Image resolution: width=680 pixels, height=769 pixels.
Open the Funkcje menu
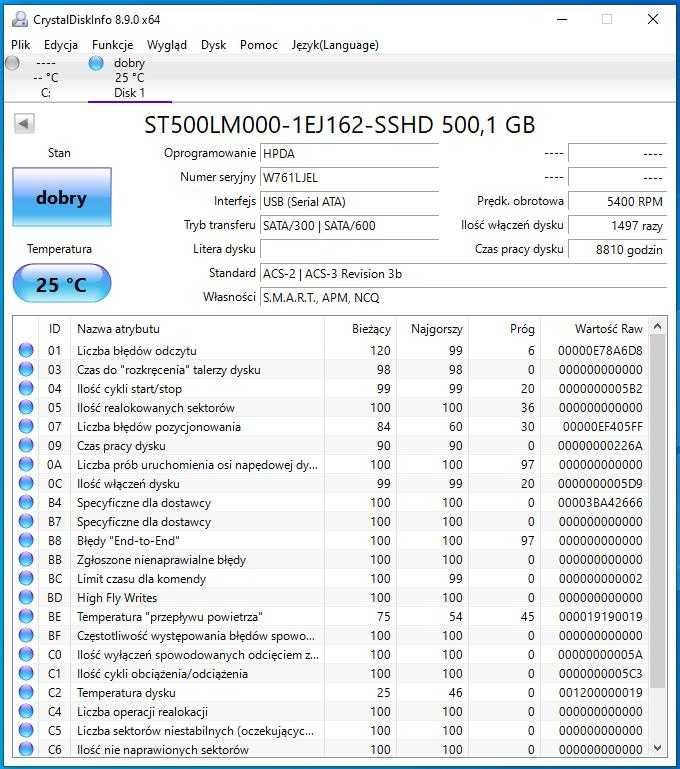click(x=112, y=45)
